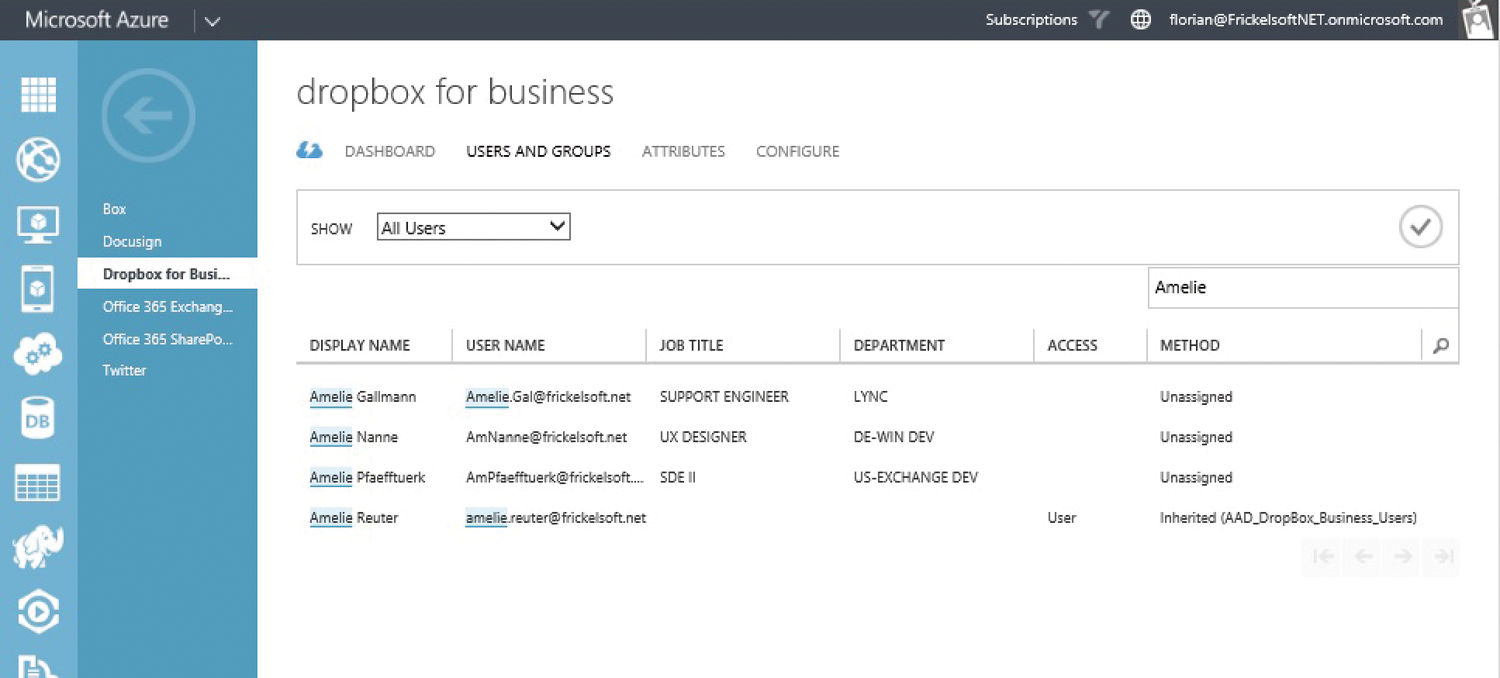Screen dimensions: 1500x678
Task: Click the globe language icon in top bar
Action: [1140, 20]
